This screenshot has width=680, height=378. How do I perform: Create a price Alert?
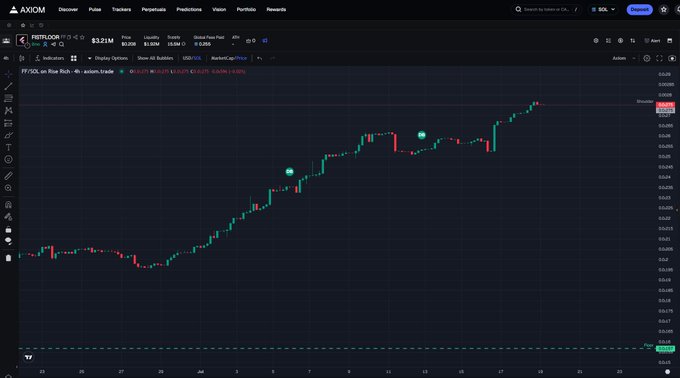(652, 41)
